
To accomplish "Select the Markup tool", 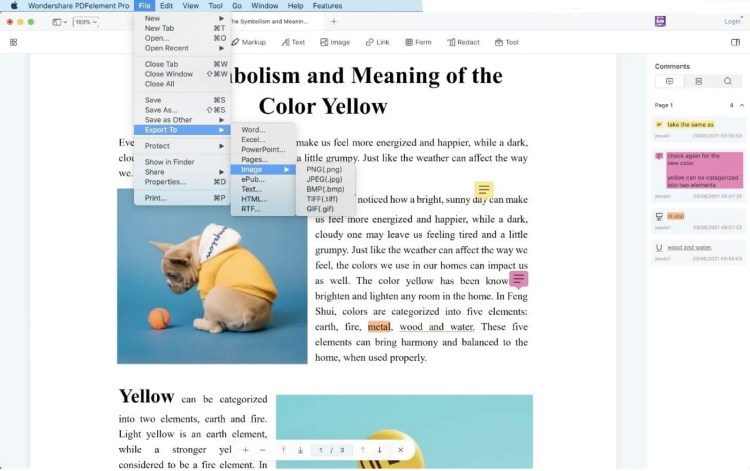I will pos(249,42).
